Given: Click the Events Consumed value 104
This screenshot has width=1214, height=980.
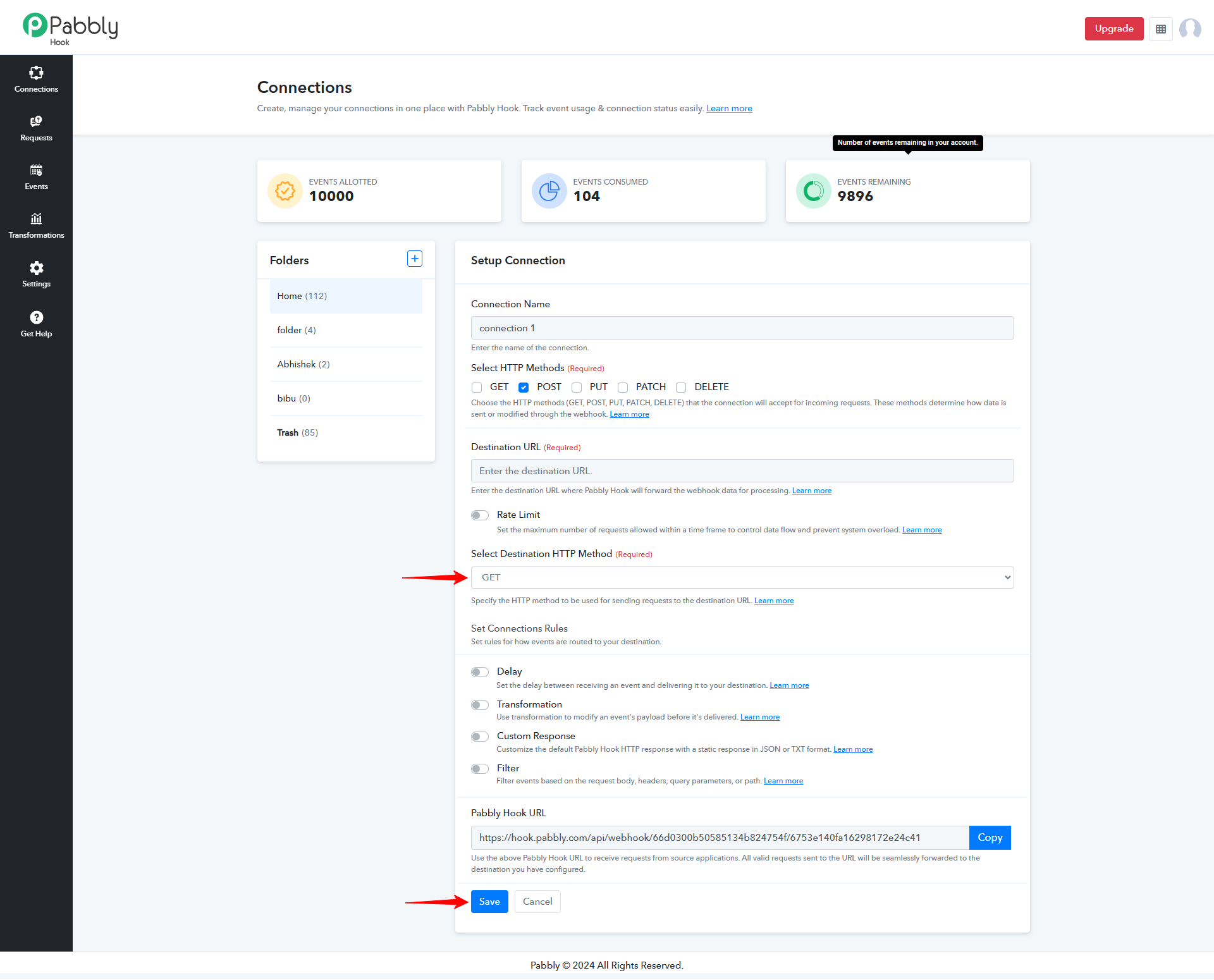Looking at the screenshot, I should (x=587, y=197).
